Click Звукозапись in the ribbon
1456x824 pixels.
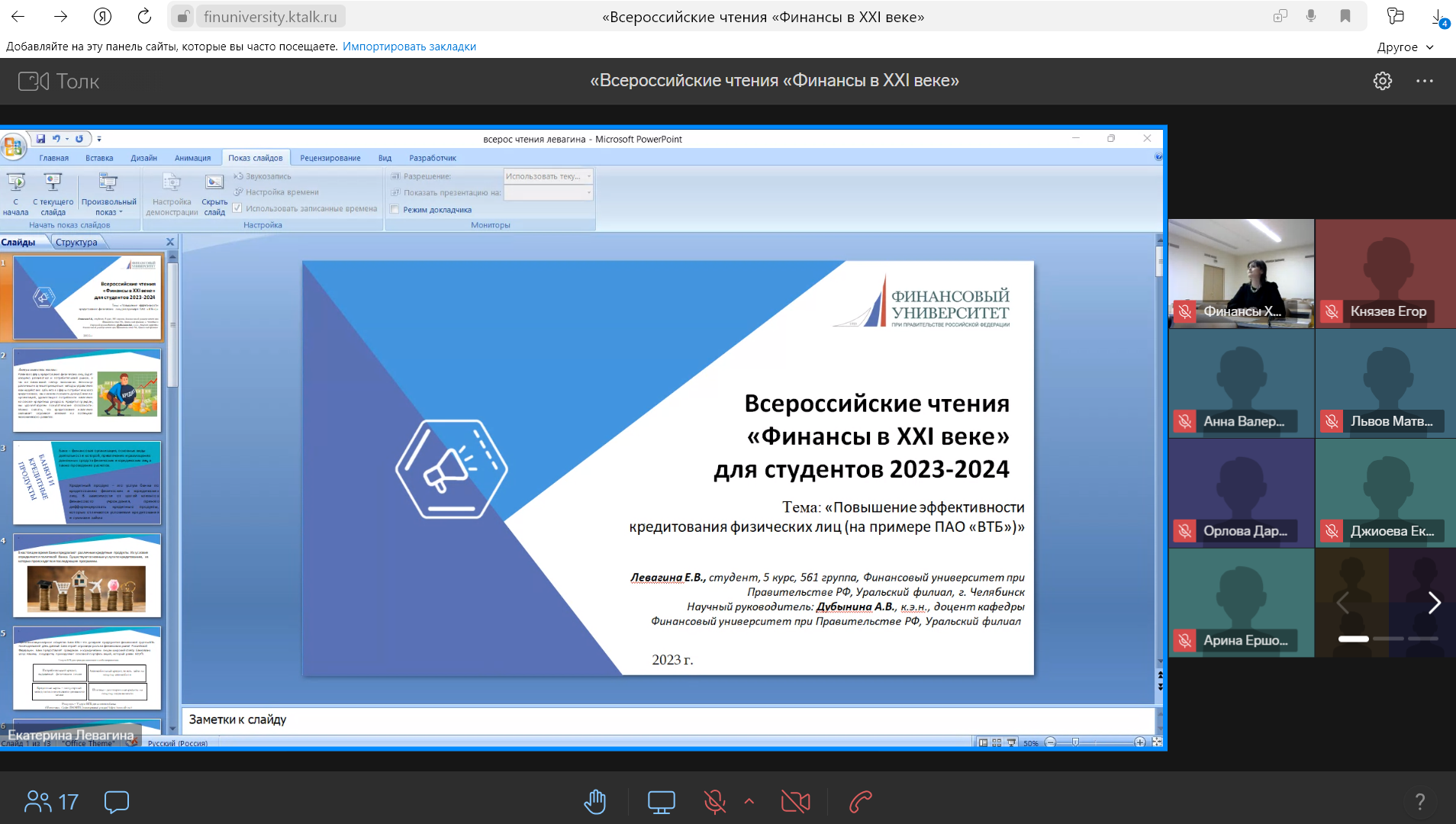click(x=263, y=176)
